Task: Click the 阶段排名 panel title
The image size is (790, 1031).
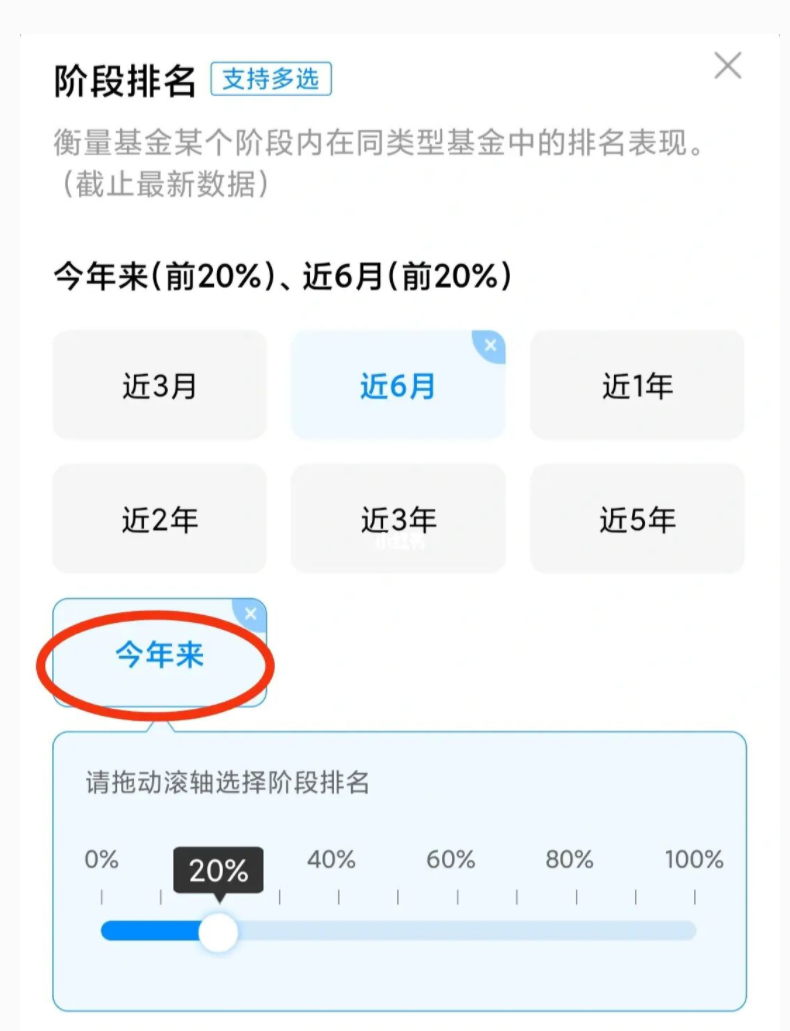Action: [124, 82]
